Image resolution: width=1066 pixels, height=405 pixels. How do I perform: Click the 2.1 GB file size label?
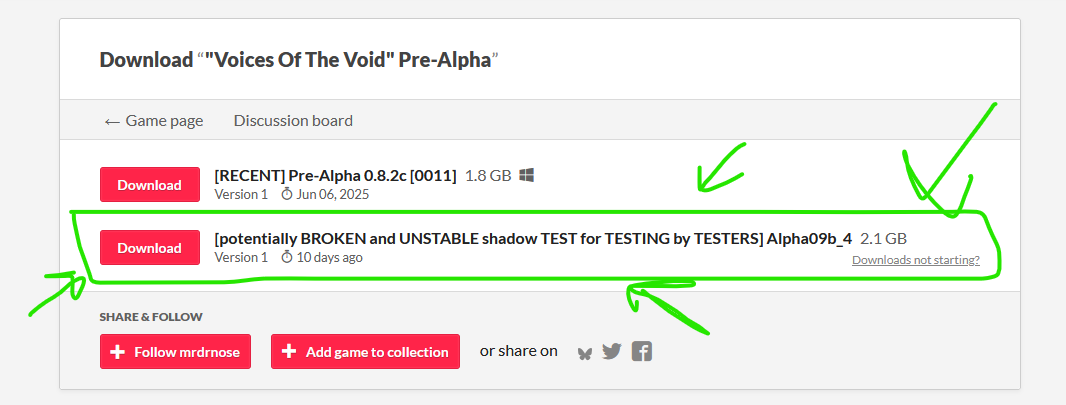[883, 238]
